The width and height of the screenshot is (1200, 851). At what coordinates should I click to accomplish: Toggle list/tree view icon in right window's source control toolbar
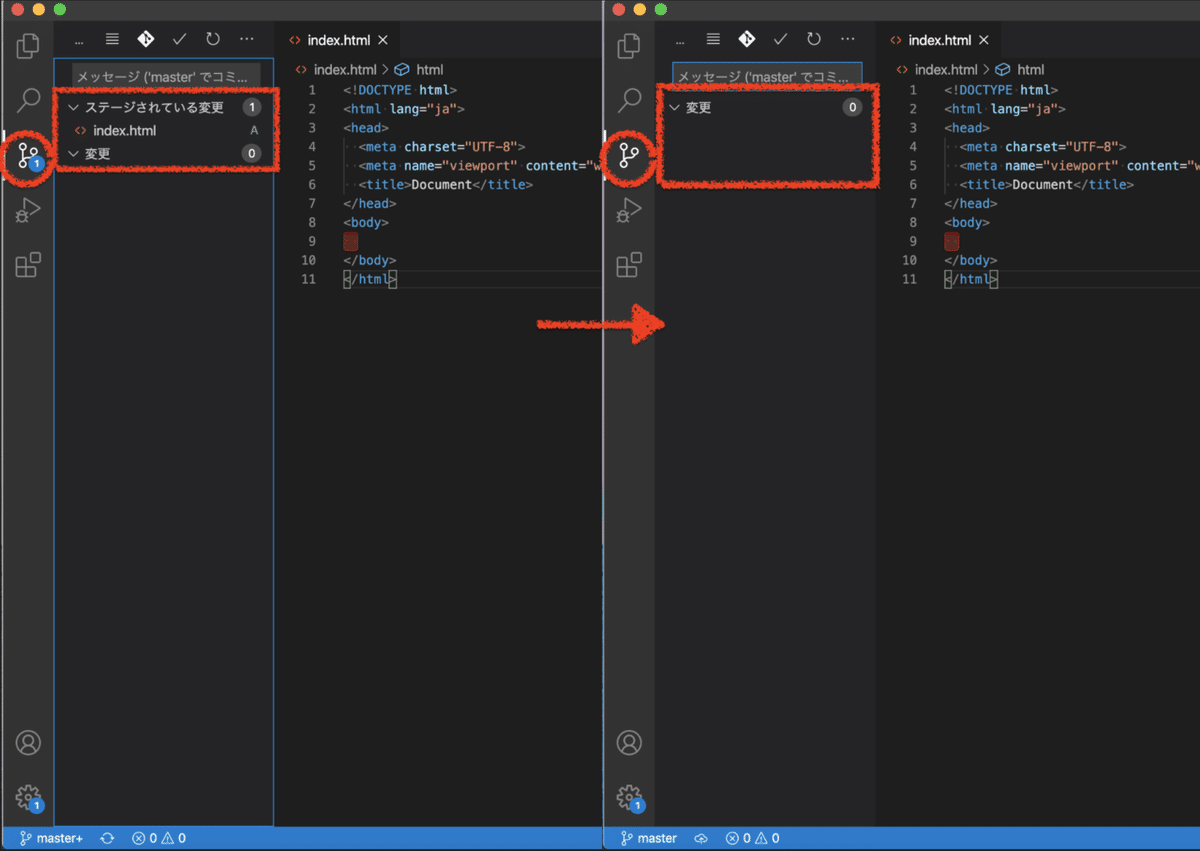pos(713,40)
